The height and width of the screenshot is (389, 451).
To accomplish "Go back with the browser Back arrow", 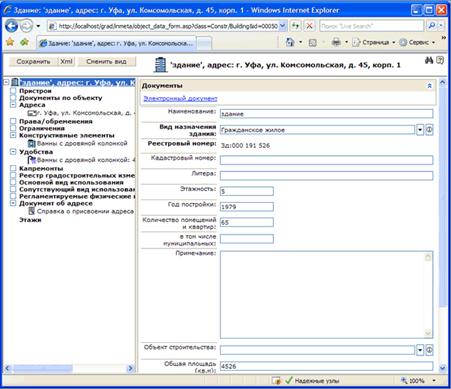I will point(12,26).
